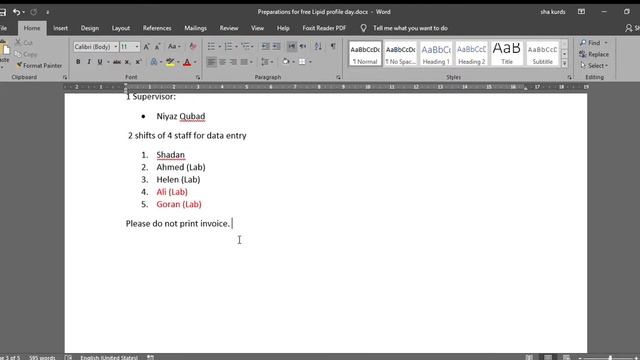Toggle strikethrough formatting

pyautogui.click(x=117, y=62)
